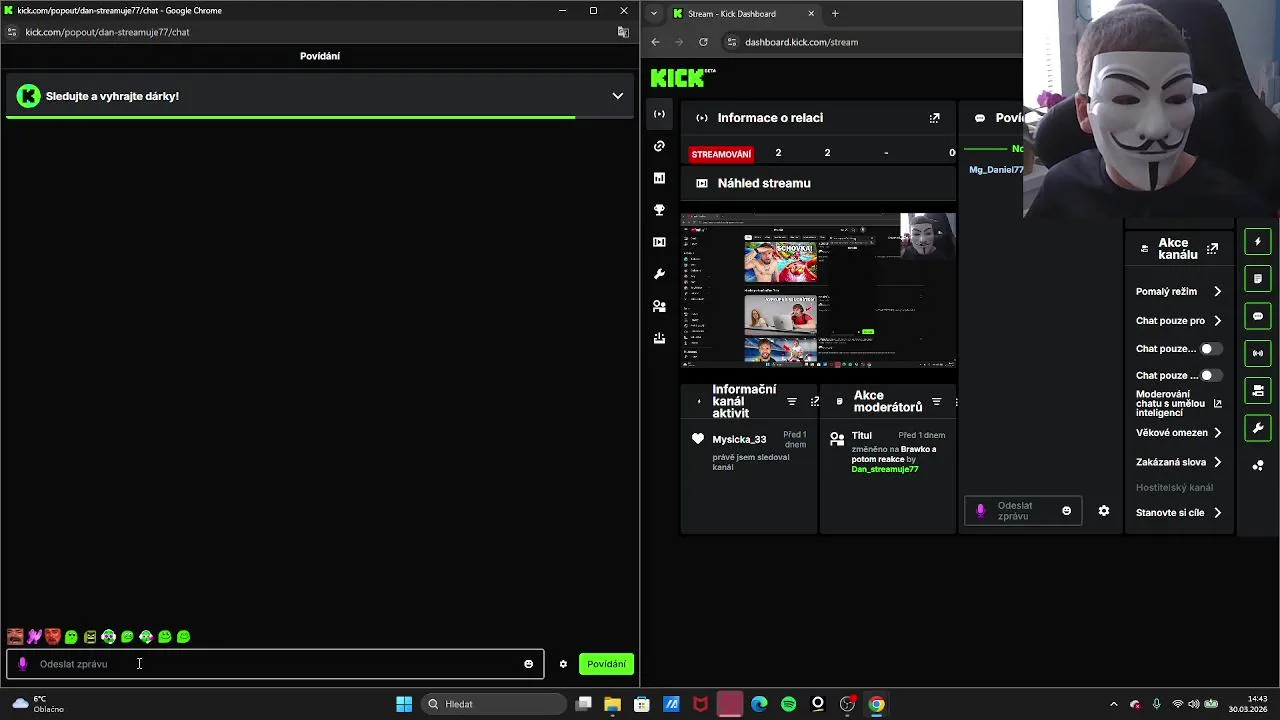
Task: Open Pomalý režim options
Action: point(1179,292)
